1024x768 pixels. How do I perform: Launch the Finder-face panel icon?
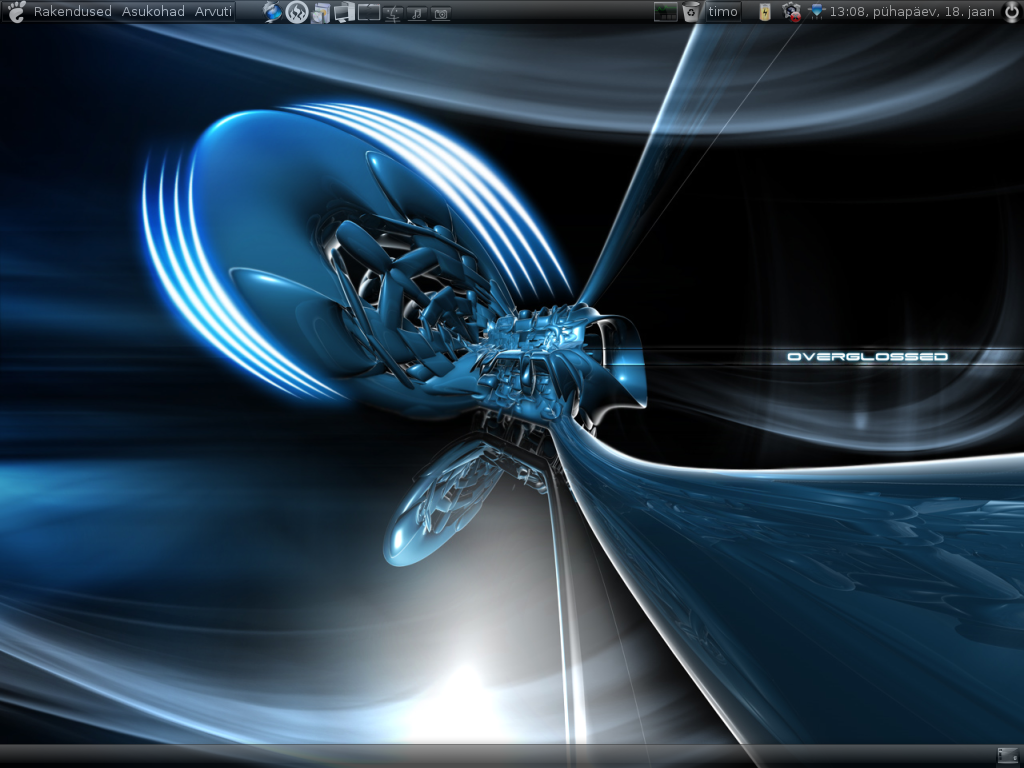[393, 14]
